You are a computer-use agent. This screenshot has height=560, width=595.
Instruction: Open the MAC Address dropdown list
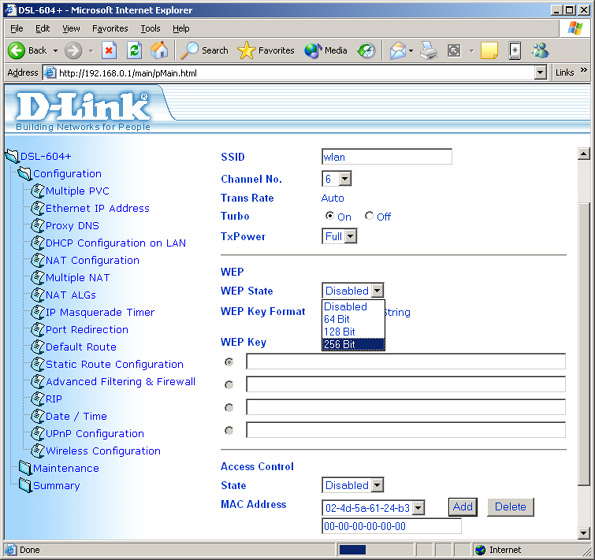418,508
